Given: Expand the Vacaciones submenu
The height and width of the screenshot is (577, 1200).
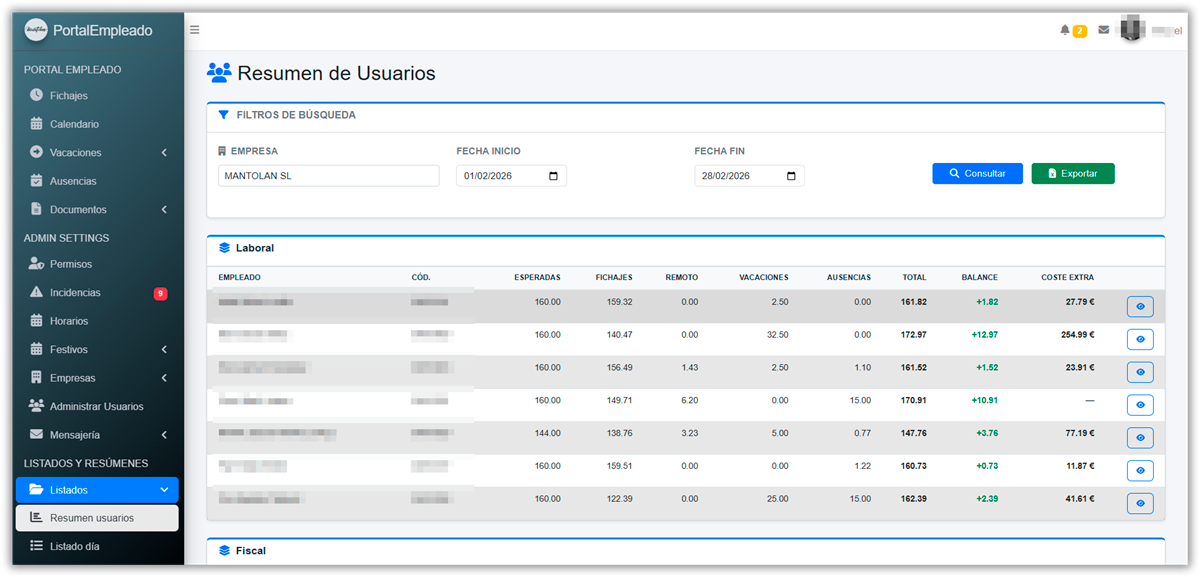Looking at the screenshot, I should click(x=163, y=153).
